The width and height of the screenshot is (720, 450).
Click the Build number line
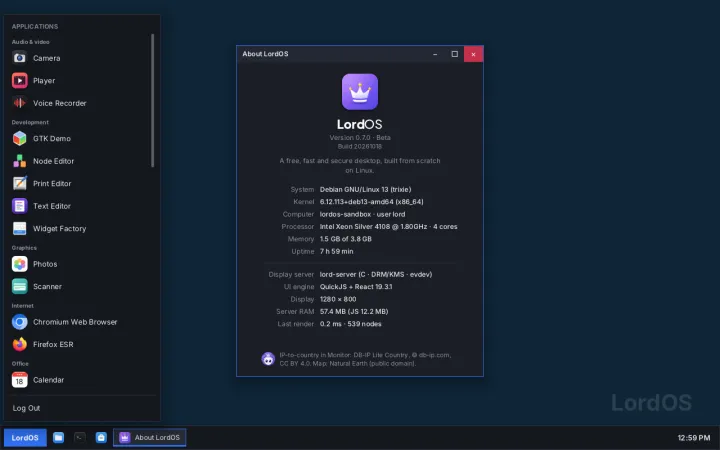point(360,146)
